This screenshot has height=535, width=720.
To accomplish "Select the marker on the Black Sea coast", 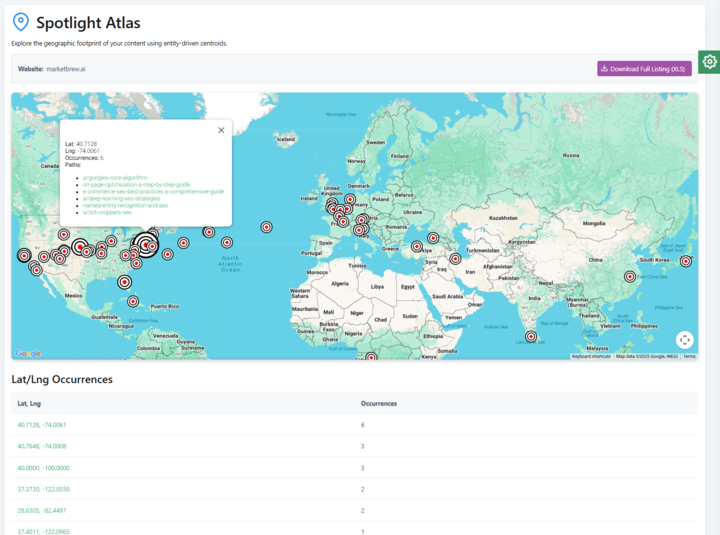I will coord(433,238).
